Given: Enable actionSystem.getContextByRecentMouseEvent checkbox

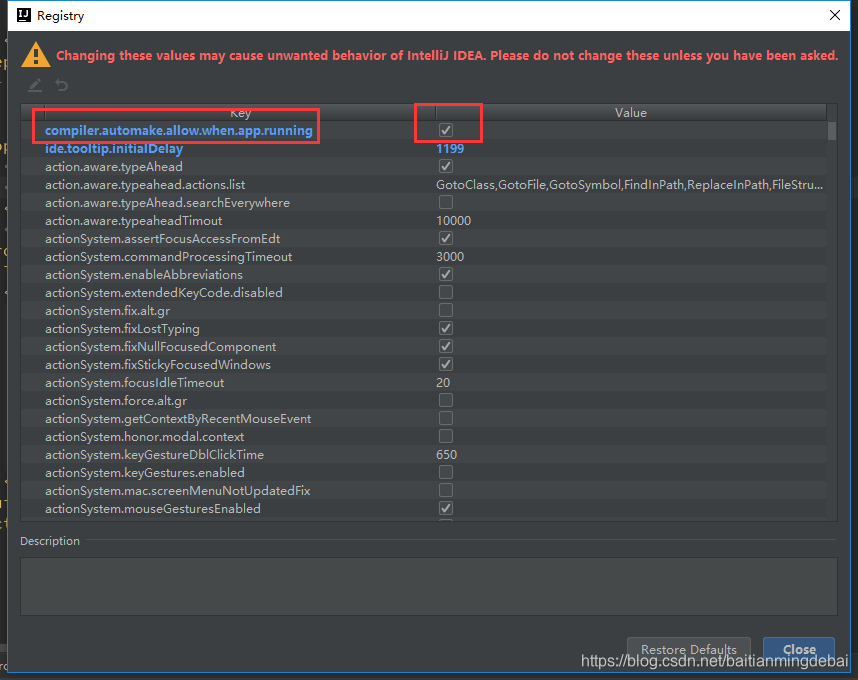Looking at the screenshot, I should [x=446, y=419].
